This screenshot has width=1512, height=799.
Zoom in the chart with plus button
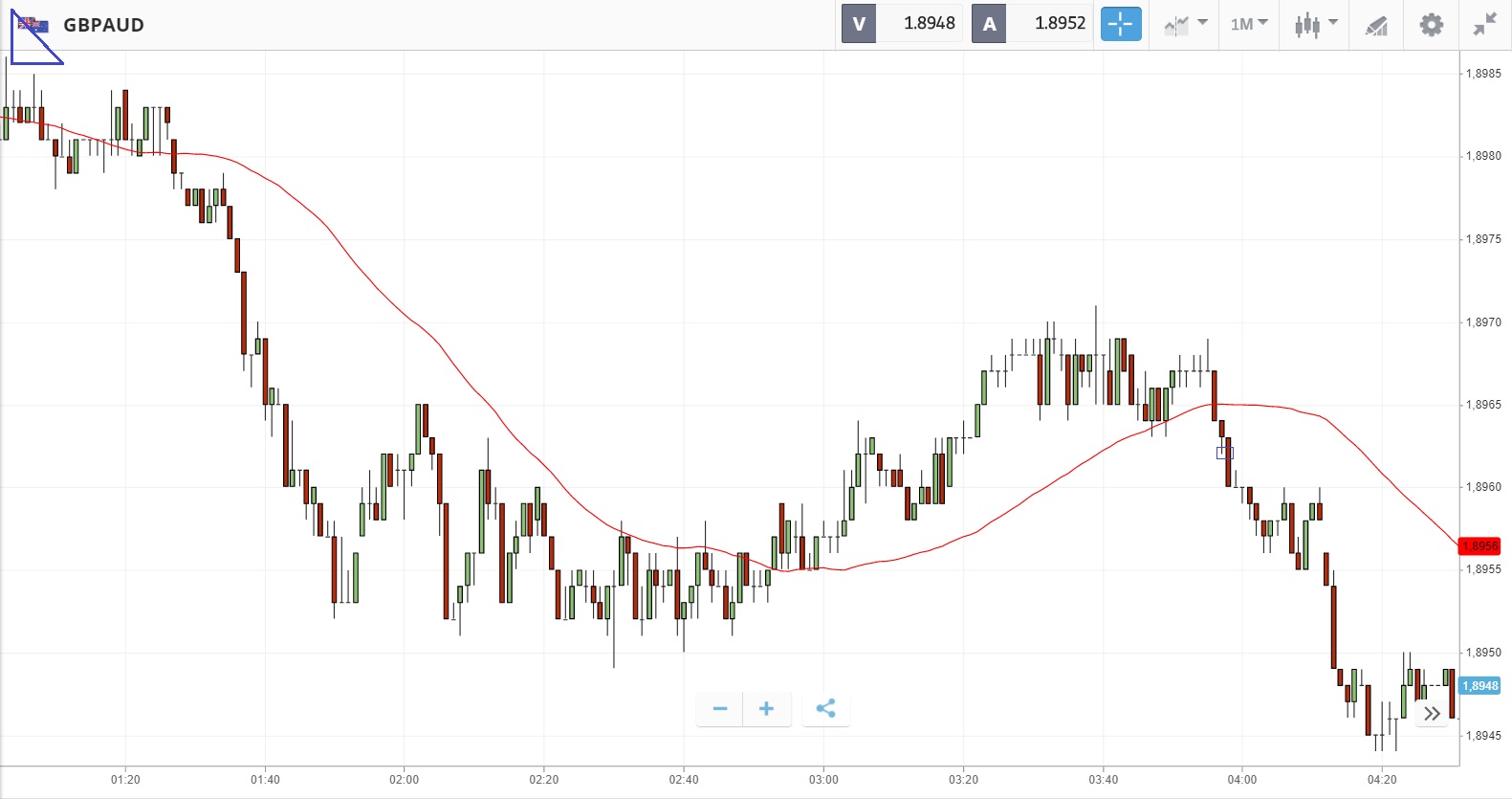(766, 709)
